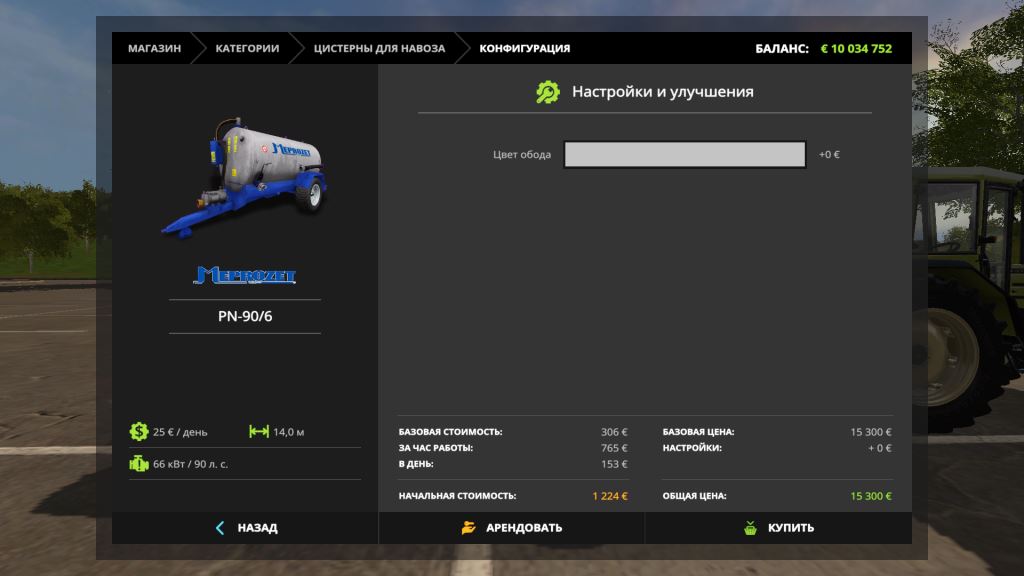1024x576 pixels.
Task: Select the КОНФИГУРАЦИЯ breadcrumb
Action: 525,48
